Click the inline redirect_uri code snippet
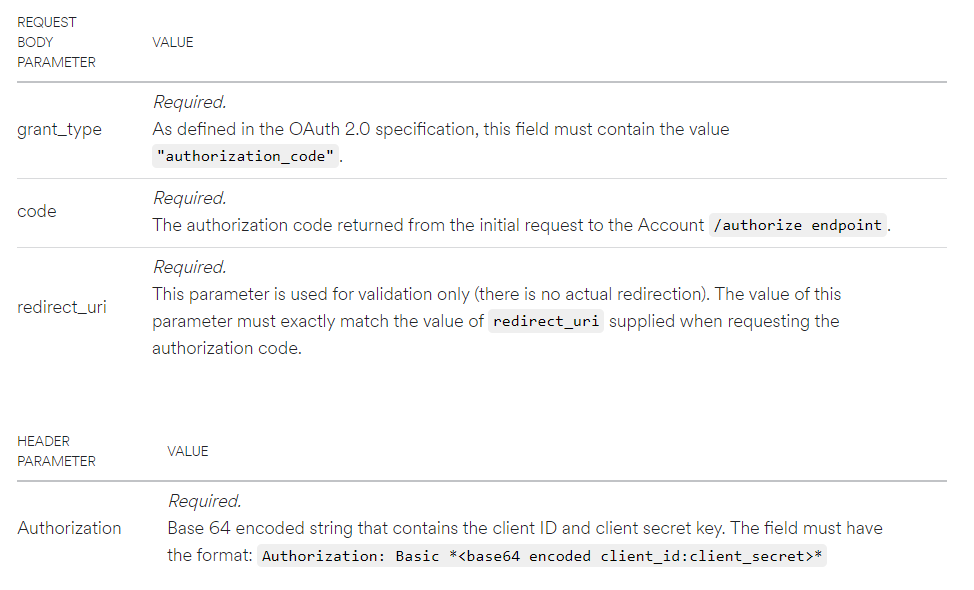974x590 pixels. 546,321
